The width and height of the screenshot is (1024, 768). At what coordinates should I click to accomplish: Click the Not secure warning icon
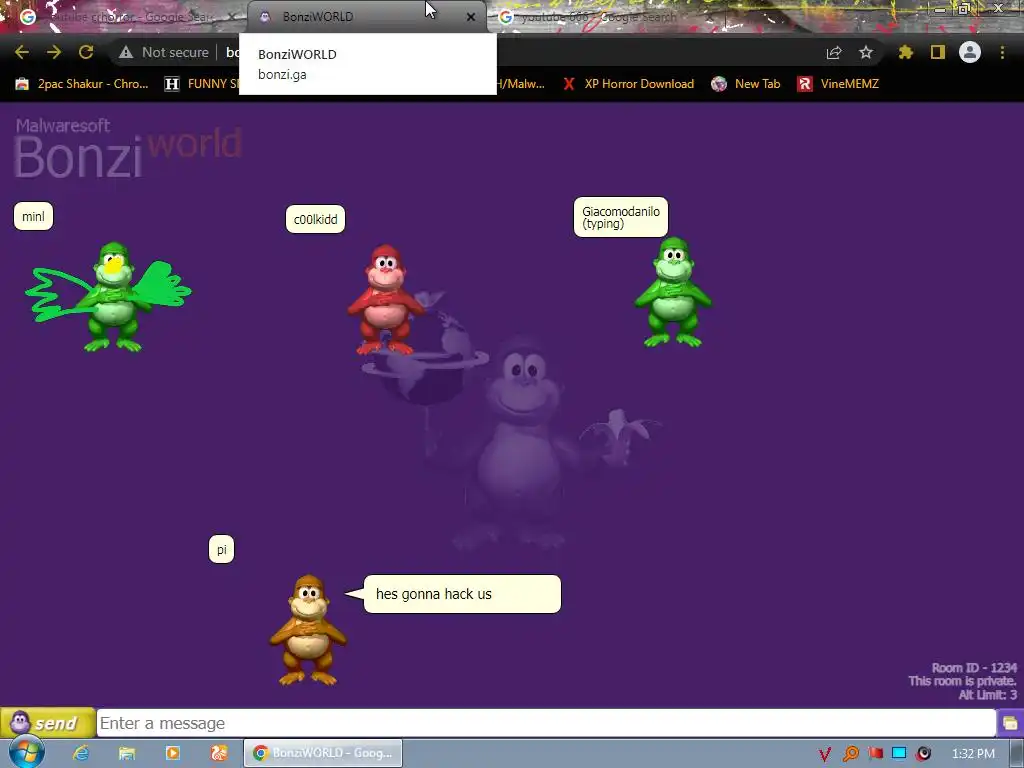(x=126, y=52)
